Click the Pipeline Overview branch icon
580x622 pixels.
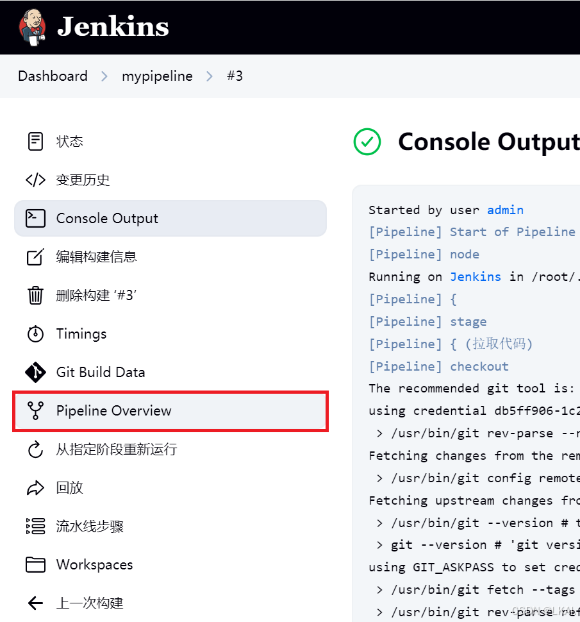pyautogui.click(x=35, y=411)
